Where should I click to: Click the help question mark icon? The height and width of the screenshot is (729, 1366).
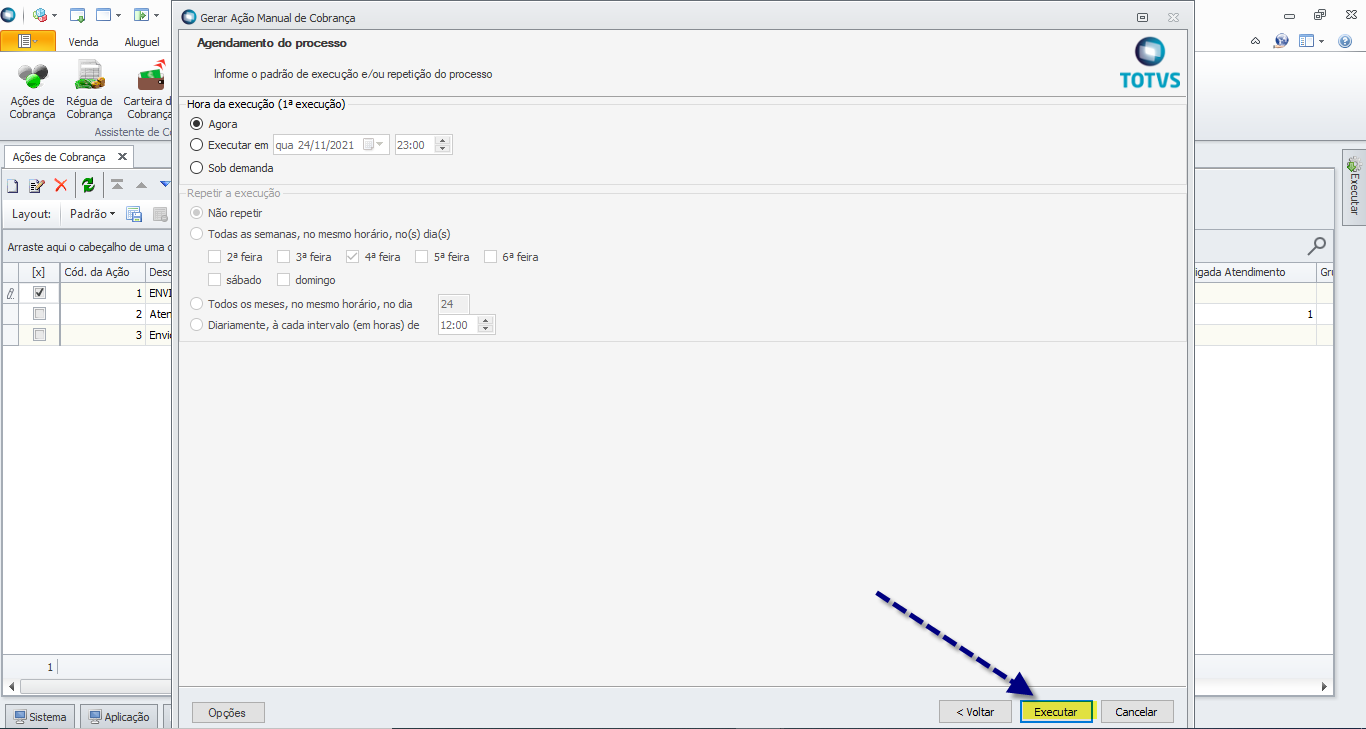[1345, 41]
